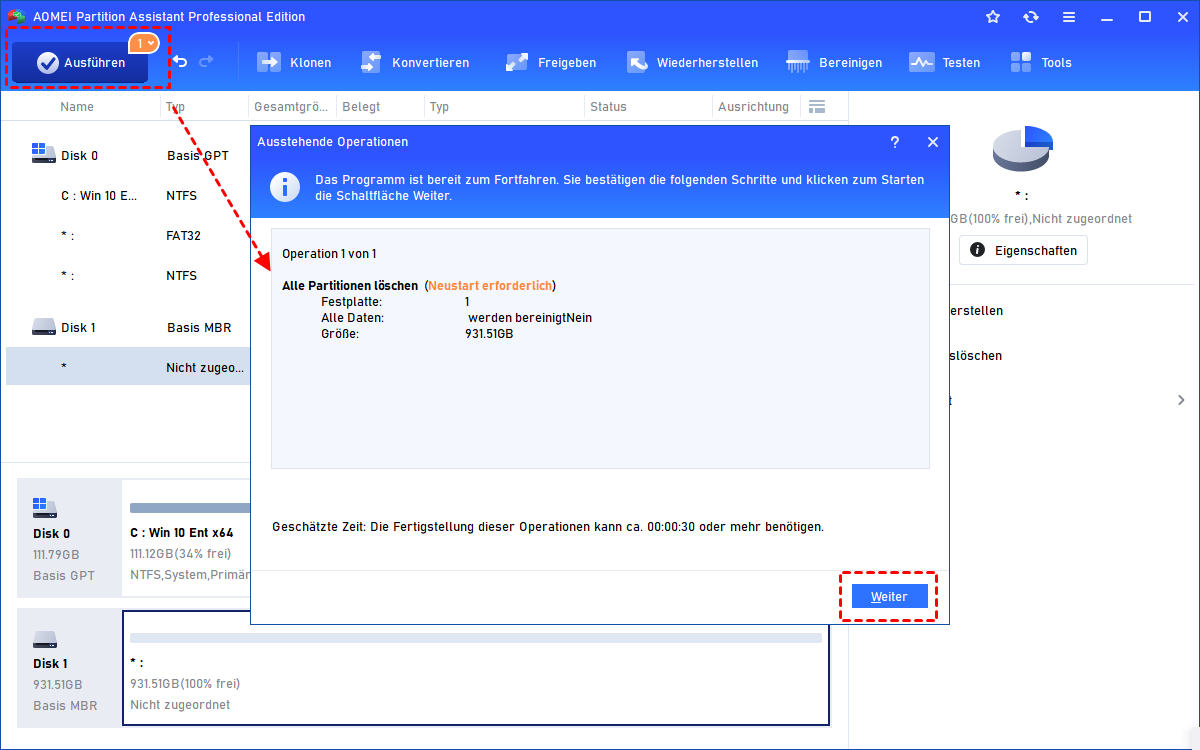Click Disk 1 block in disk map

(x=69, y=667)
